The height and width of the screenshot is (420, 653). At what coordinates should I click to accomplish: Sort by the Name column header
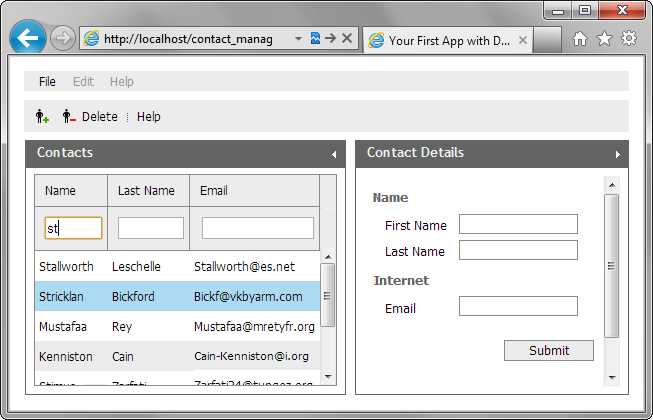click(x=71, y=191)
